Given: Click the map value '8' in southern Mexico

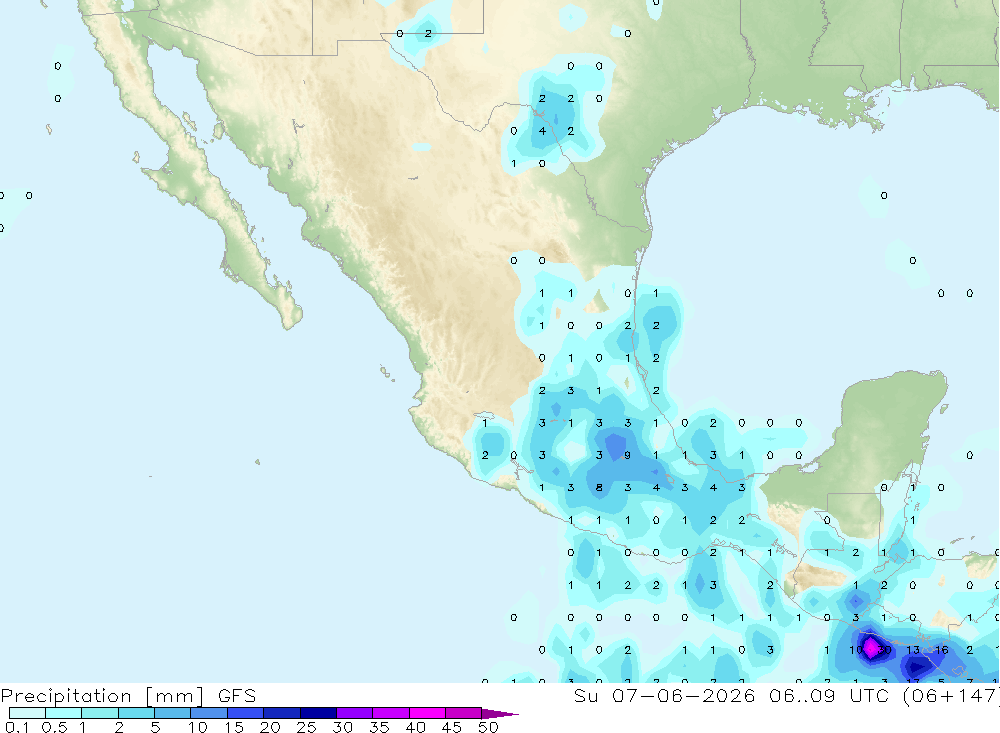Looking at the screenshot, I should (x=599, y=488).
